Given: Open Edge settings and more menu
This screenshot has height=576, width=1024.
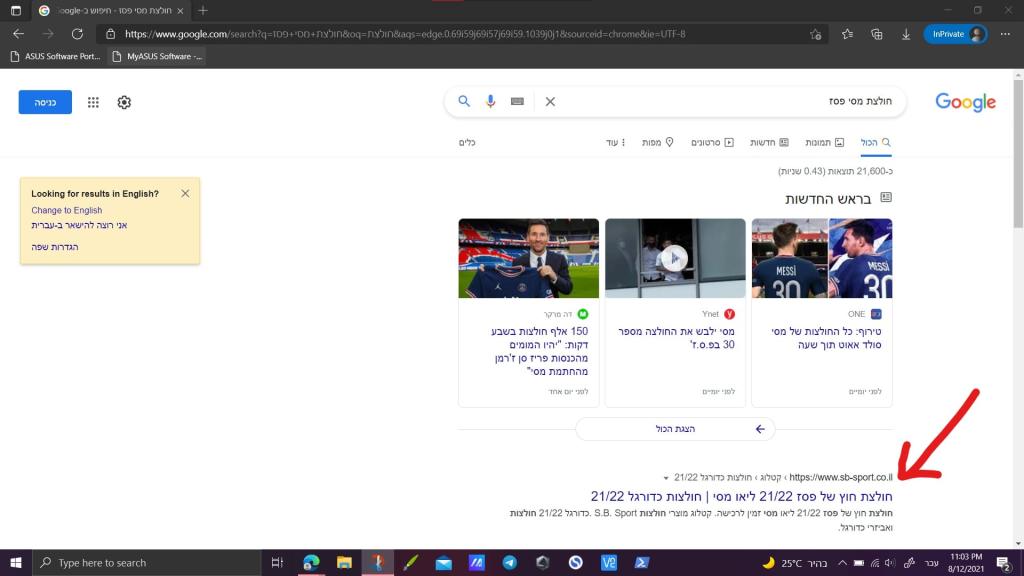Looking at the screenshot, I should point(1005,34).
